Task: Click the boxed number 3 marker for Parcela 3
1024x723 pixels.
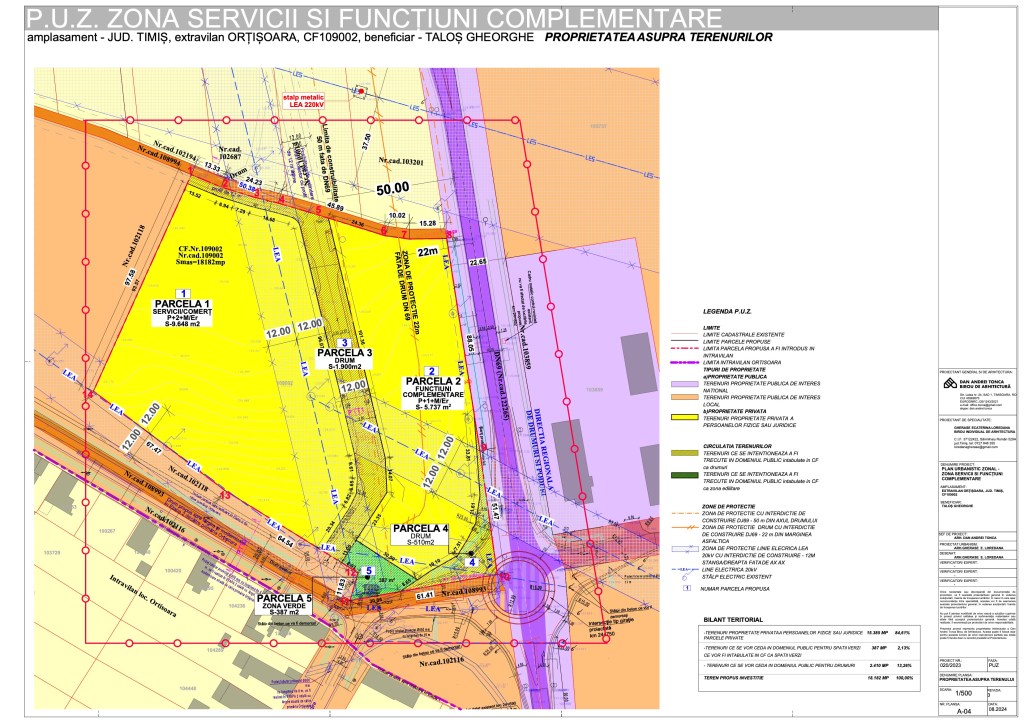Action: [343, 341]
